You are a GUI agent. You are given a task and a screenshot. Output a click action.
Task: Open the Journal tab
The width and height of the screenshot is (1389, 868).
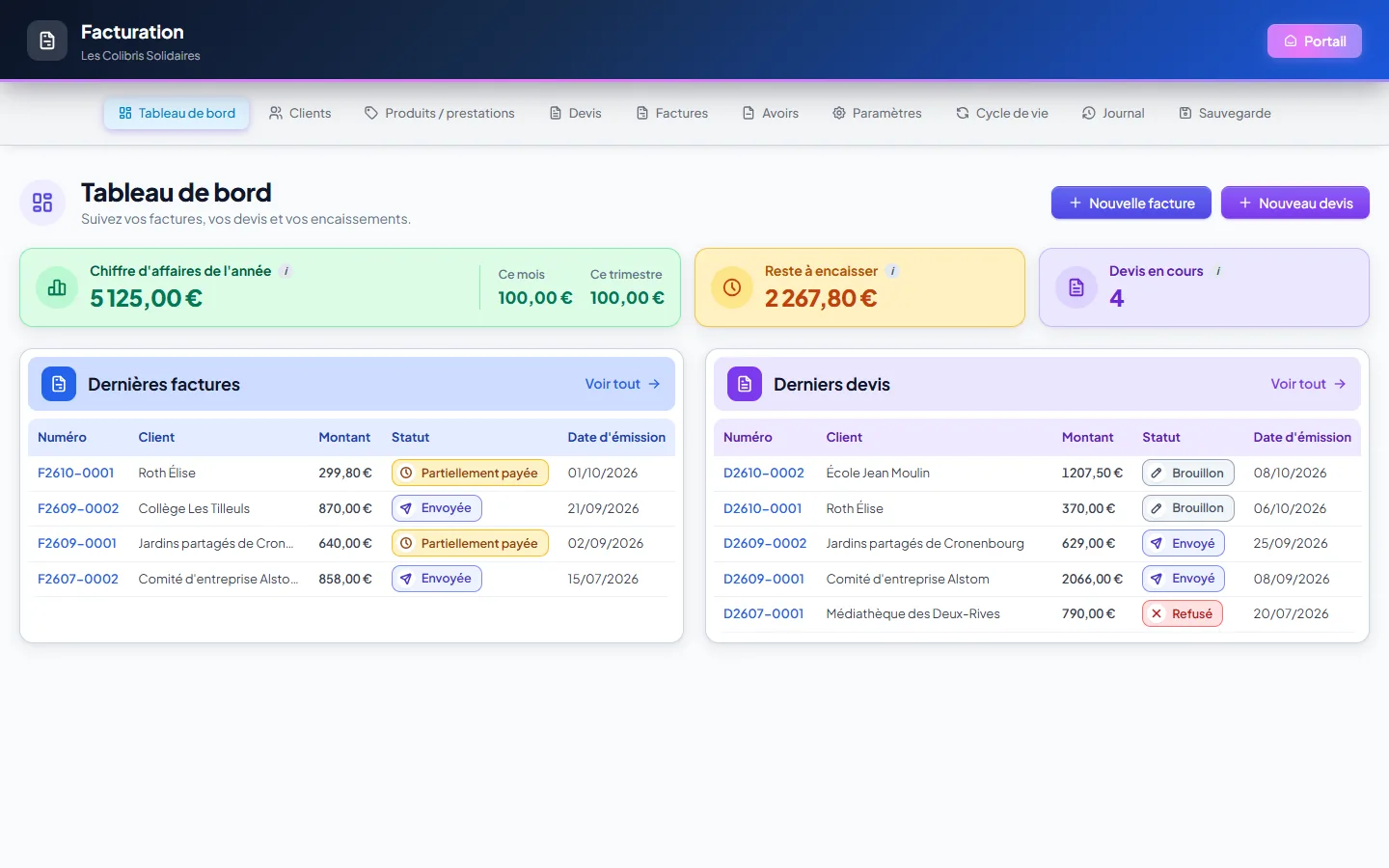coord(1113,113)
